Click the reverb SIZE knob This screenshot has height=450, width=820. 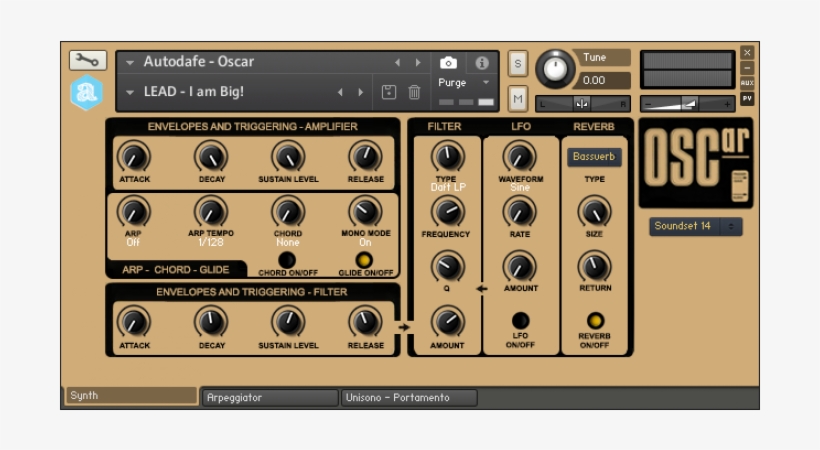(595, 212)
